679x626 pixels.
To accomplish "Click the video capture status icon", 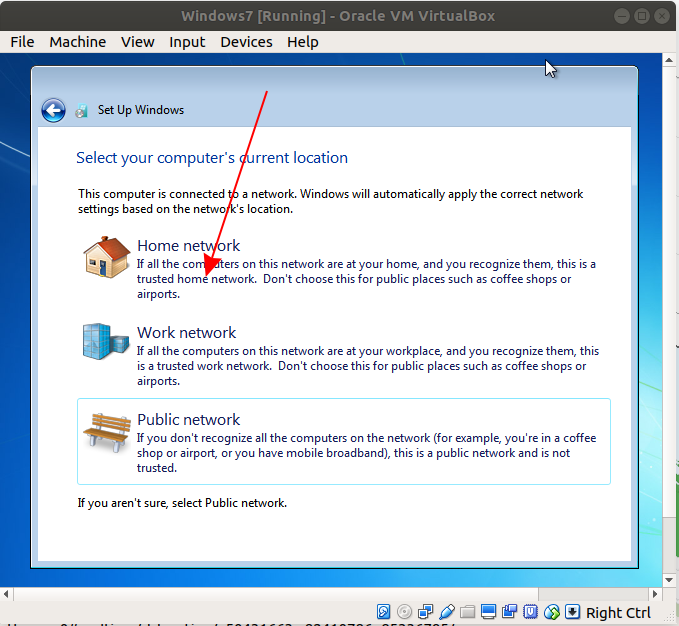I will [509, 612].
